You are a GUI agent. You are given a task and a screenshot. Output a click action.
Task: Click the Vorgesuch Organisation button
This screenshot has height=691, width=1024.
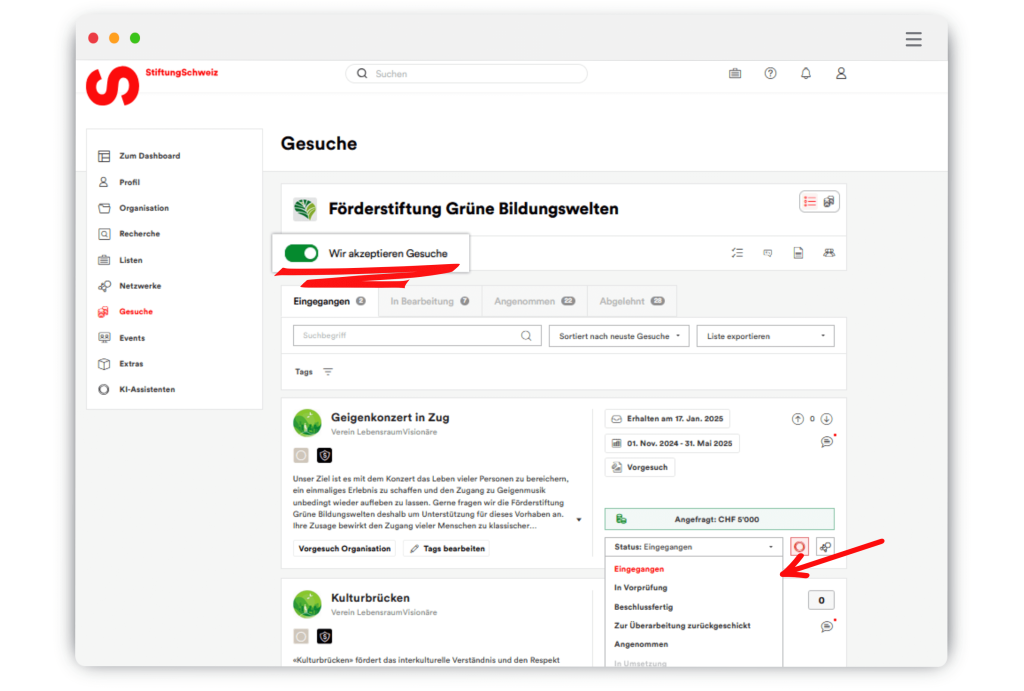(x=345, y=549)
